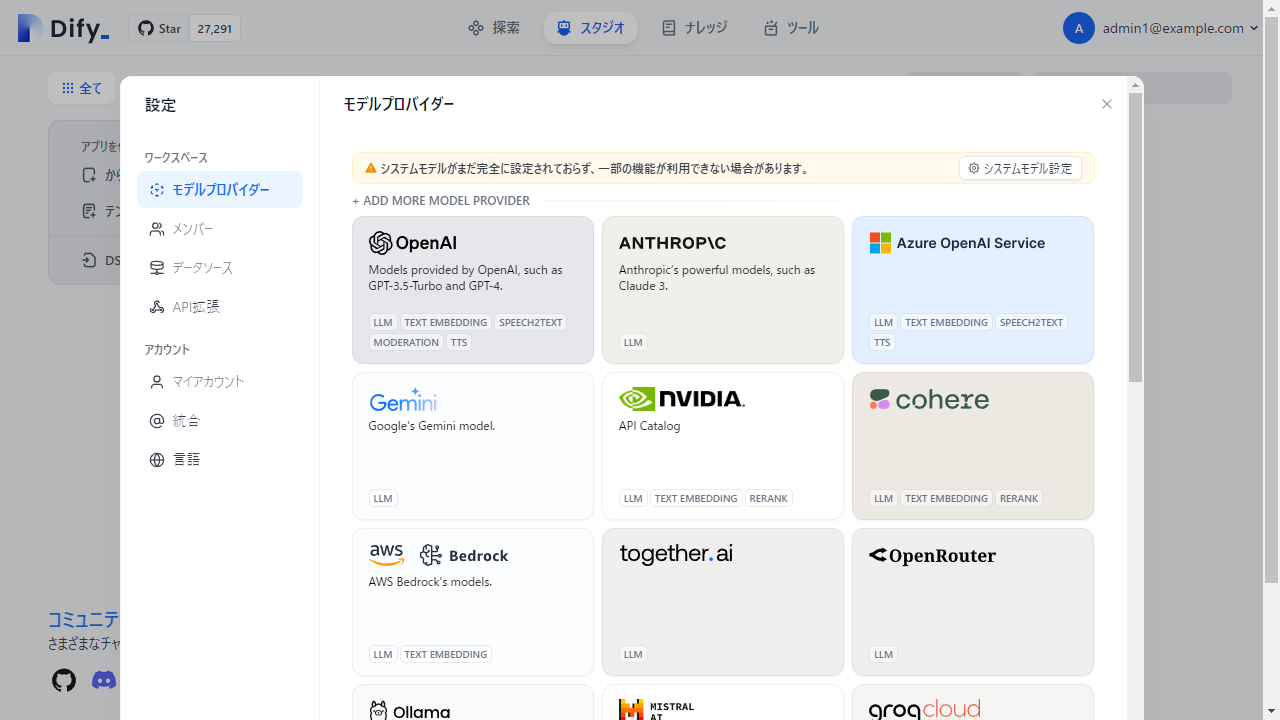Click the RERANK tag on NVIDIA card

pos(769,498)
